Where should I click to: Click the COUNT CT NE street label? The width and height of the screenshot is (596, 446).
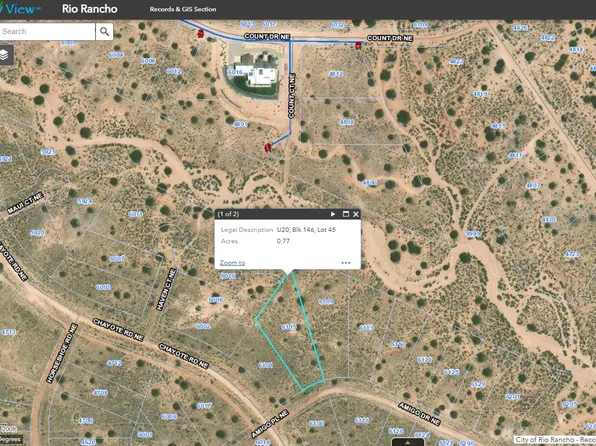[x=292, y=96]
